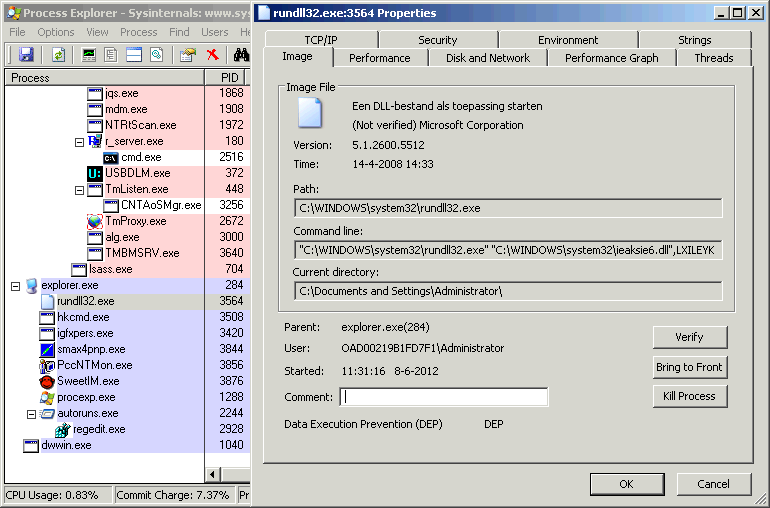Click the USBDLM.exe icon
770x508 pixels.
pos(94,173)
